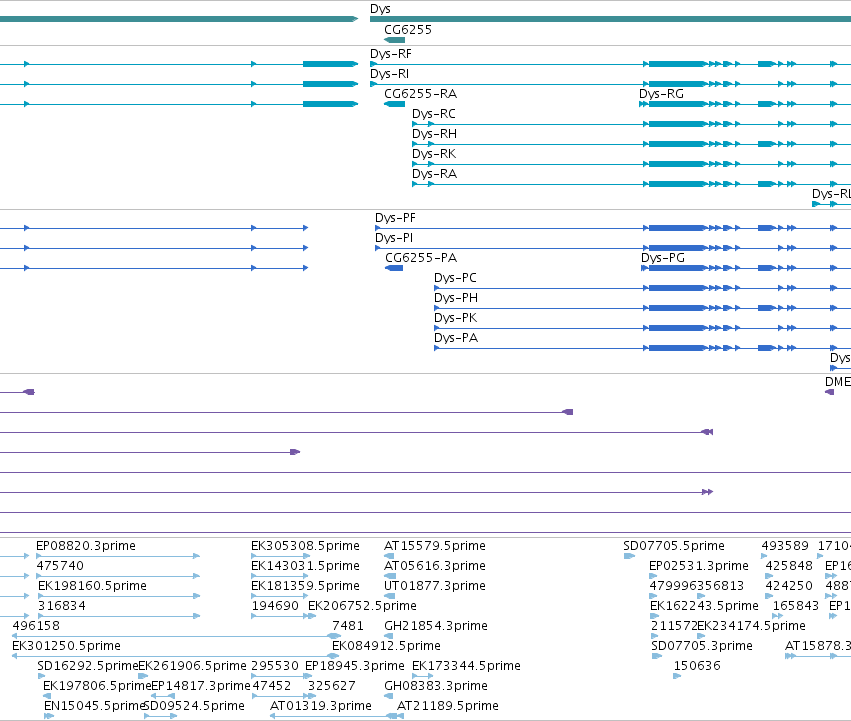Open EST SD16292.5prime
Image resolution: width=851 pixels, height=721 pixels.
(88, 666)
